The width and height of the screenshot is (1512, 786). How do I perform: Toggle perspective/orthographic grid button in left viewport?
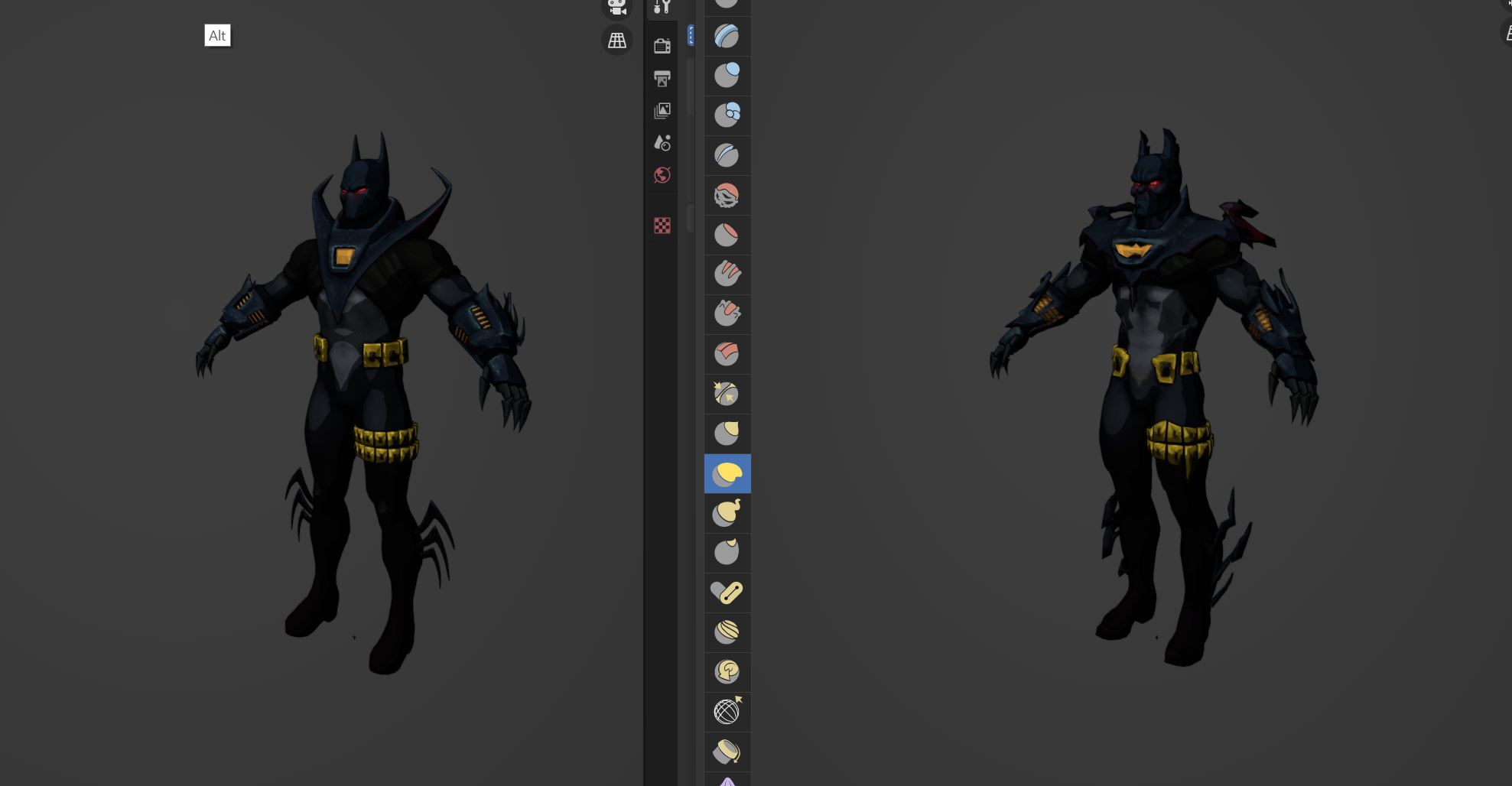click(616, 41)
